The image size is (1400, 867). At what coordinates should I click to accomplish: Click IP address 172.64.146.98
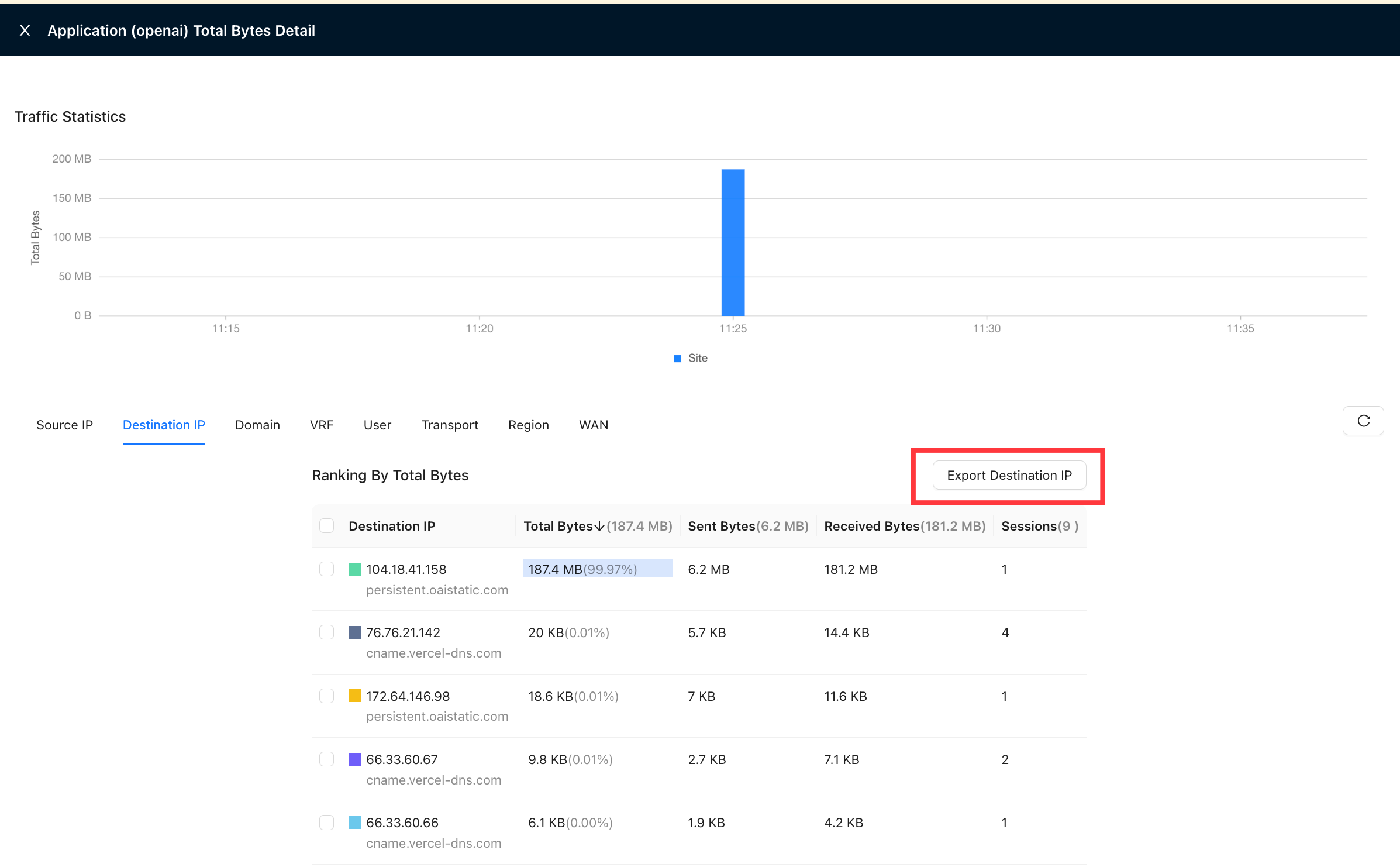[x=408, y=696]
